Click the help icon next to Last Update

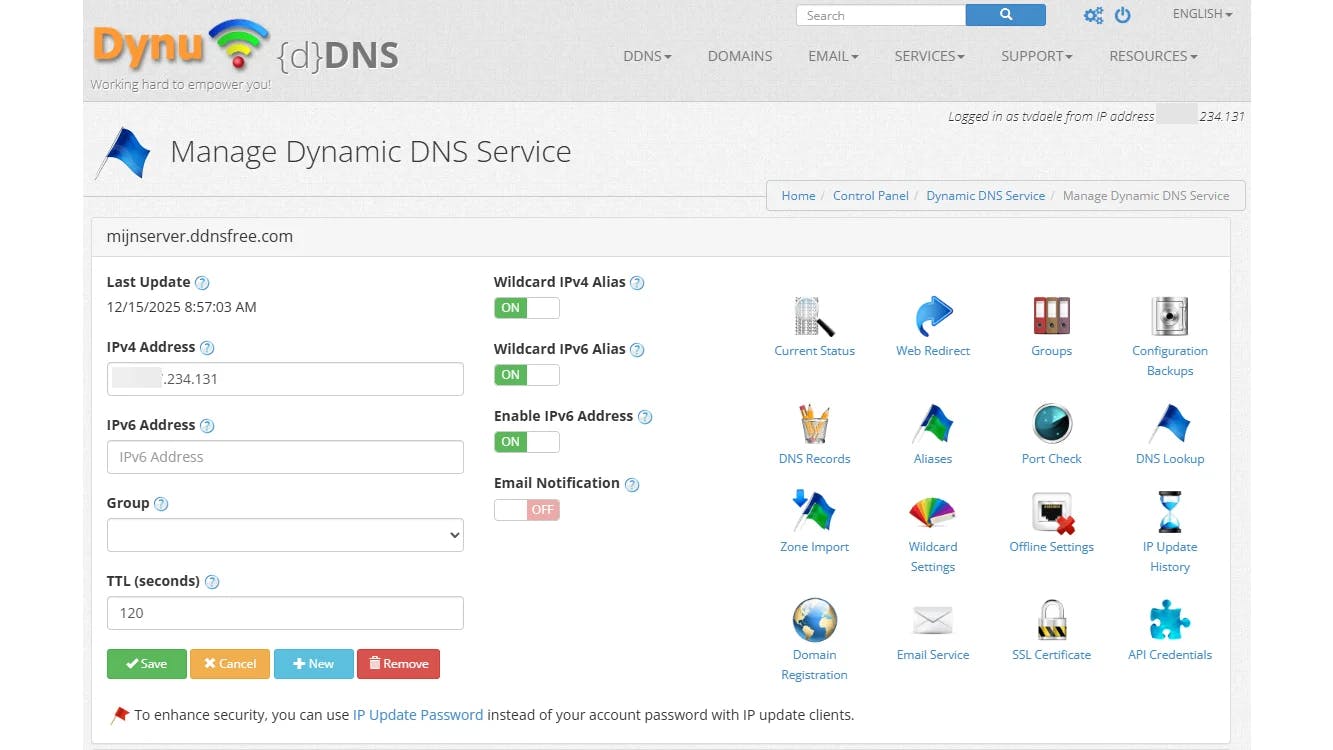click(x=202, y=283)
